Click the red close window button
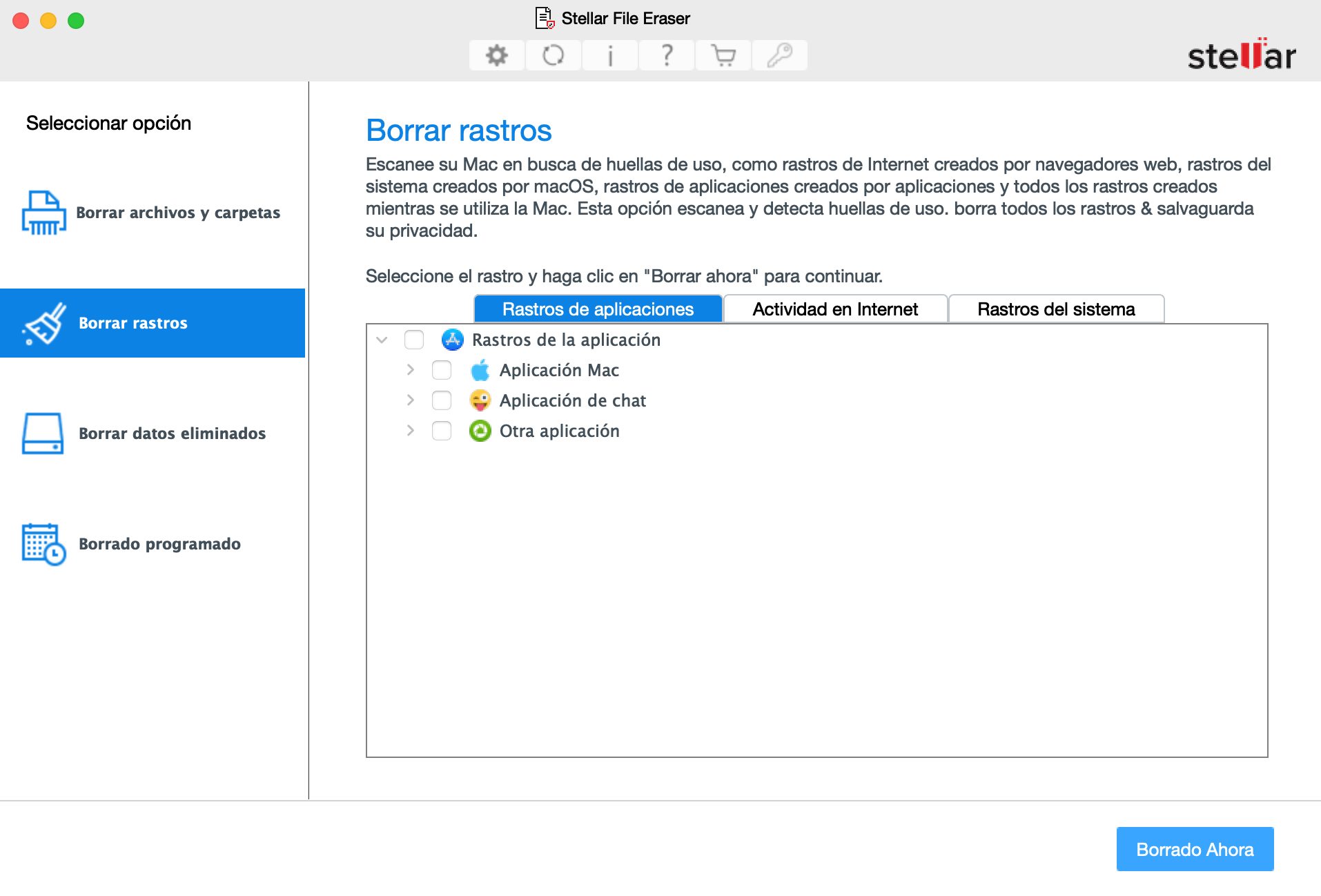The height and width of the screenshot is (896, 1321). (21, 21)
